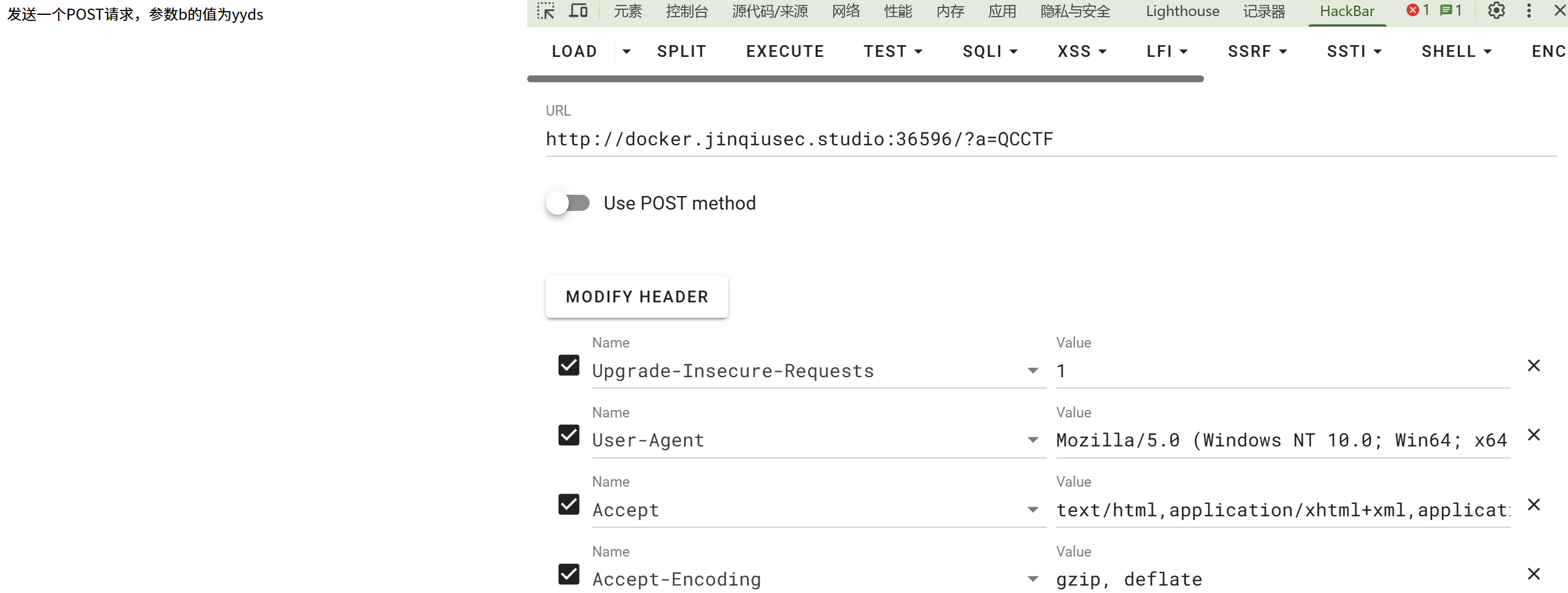
Task: Open the DevTools three-dot more menu
Action: pyautogui.click(x=1529, y=11)
